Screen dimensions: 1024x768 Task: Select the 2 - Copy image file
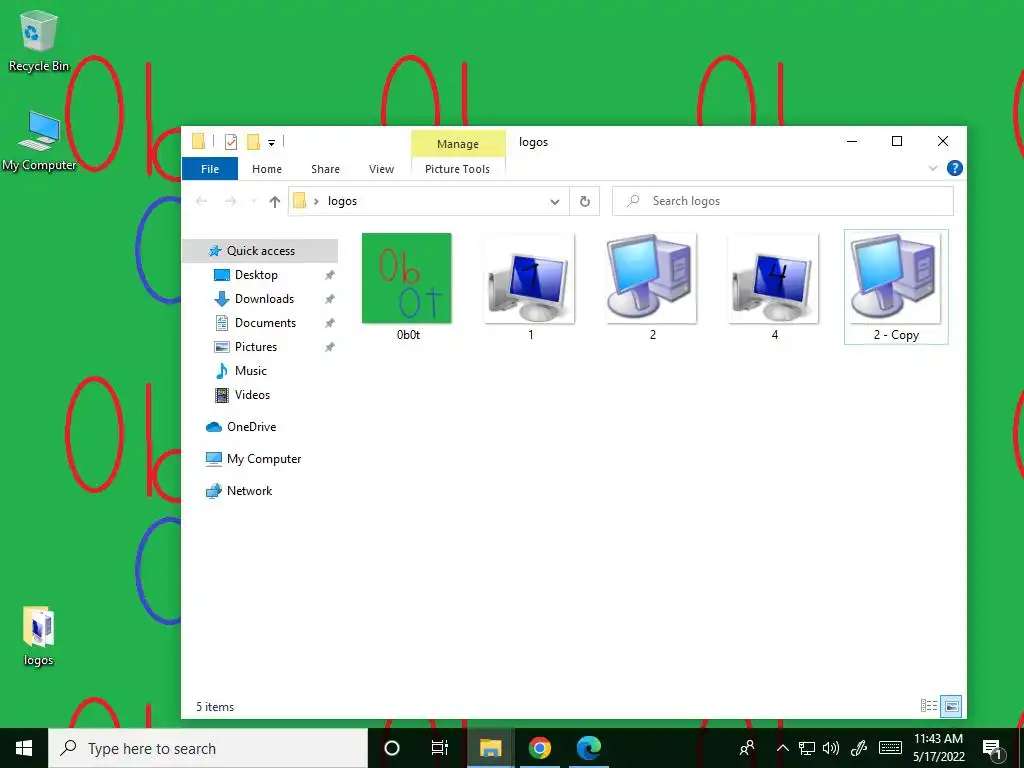pyautogui.click(x=896, y=287)
